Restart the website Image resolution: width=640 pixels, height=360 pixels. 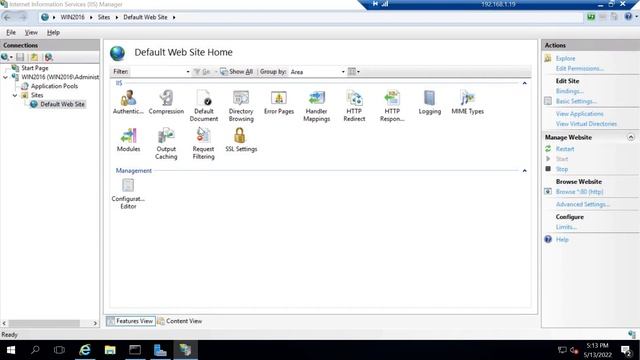[565, 149]
